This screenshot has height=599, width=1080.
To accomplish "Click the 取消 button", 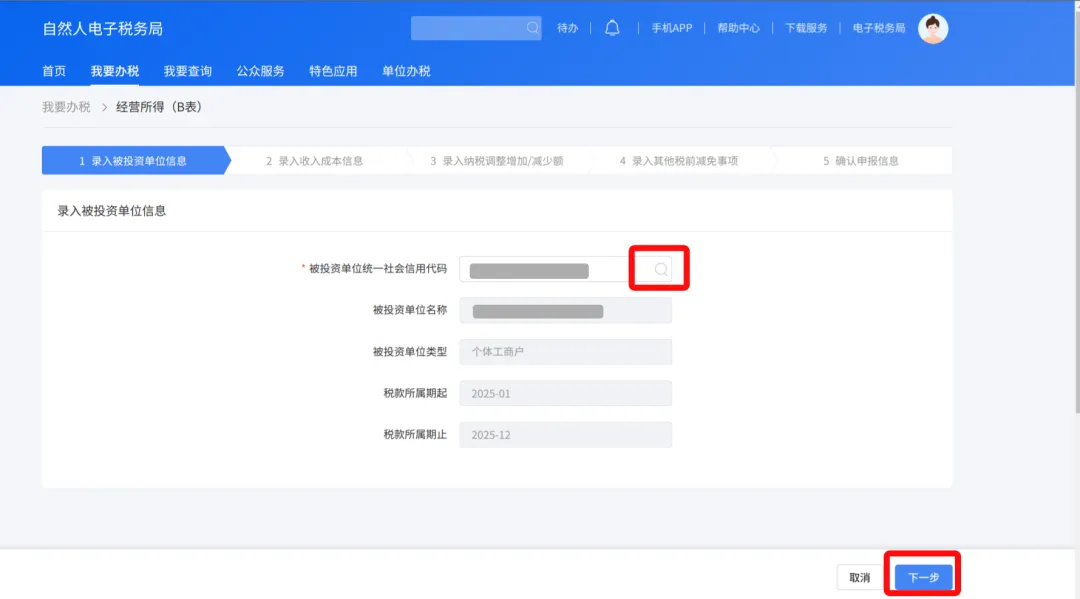I will (x=859, y=576).
